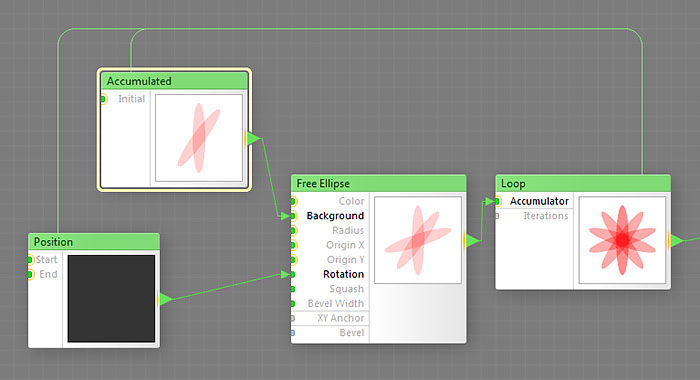Click the Rotation input connector

(293, 274)
